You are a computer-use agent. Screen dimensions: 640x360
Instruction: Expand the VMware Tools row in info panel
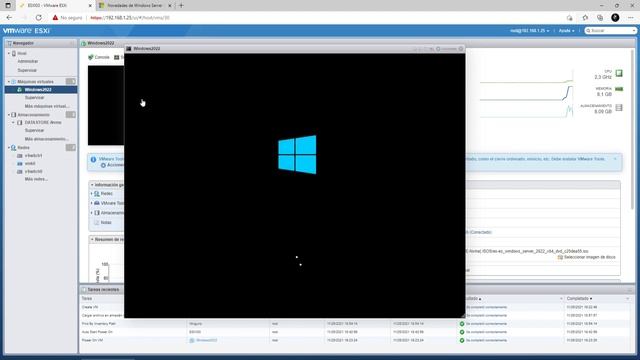(x=92, y=203)
